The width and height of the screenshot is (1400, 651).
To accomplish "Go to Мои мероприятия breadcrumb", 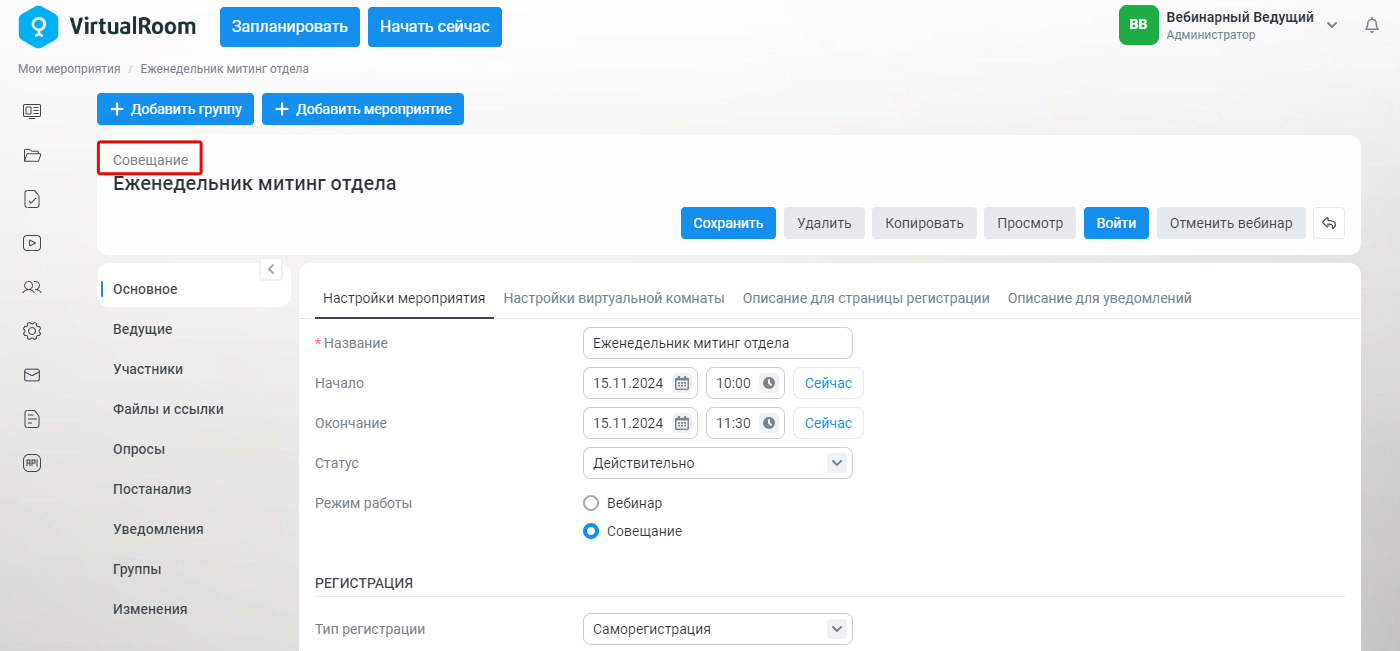I will pyautogui.click(x=69, y=69).
